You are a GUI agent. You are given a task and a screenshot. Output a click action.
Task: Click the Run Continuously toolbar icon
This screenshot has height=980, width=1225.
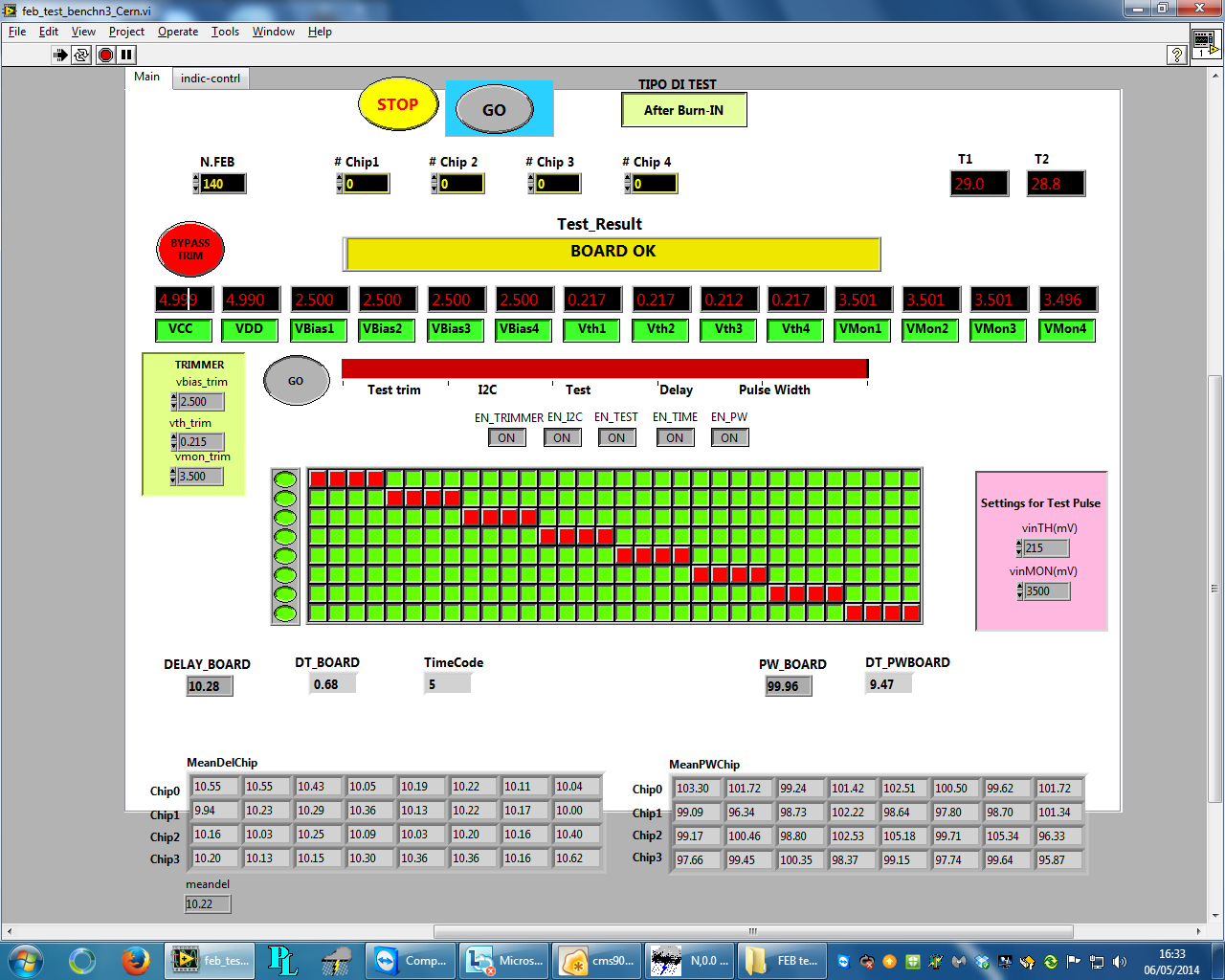coord(82,55)
